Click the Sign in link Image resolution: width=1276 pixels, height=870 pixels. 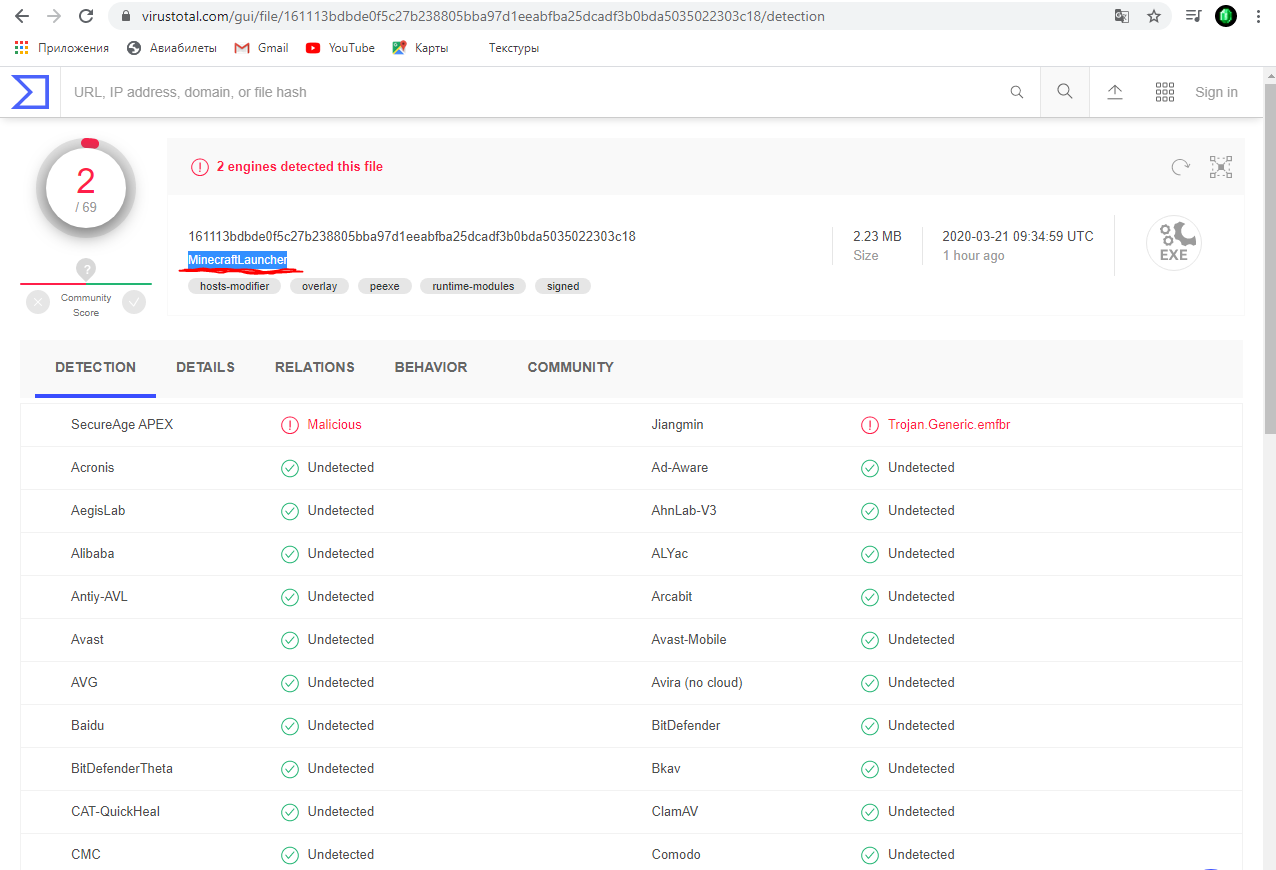[x=1216, y=92]
